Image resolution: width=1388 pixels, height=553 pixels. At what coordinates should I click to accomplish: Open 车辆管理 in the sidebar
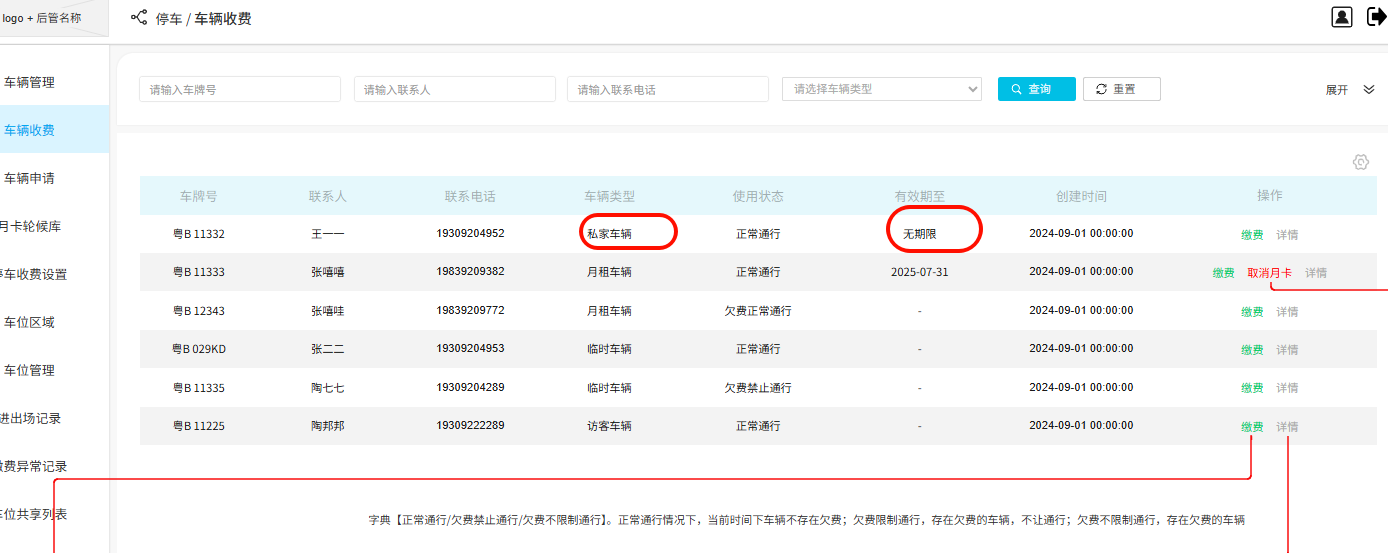(30, 82)
